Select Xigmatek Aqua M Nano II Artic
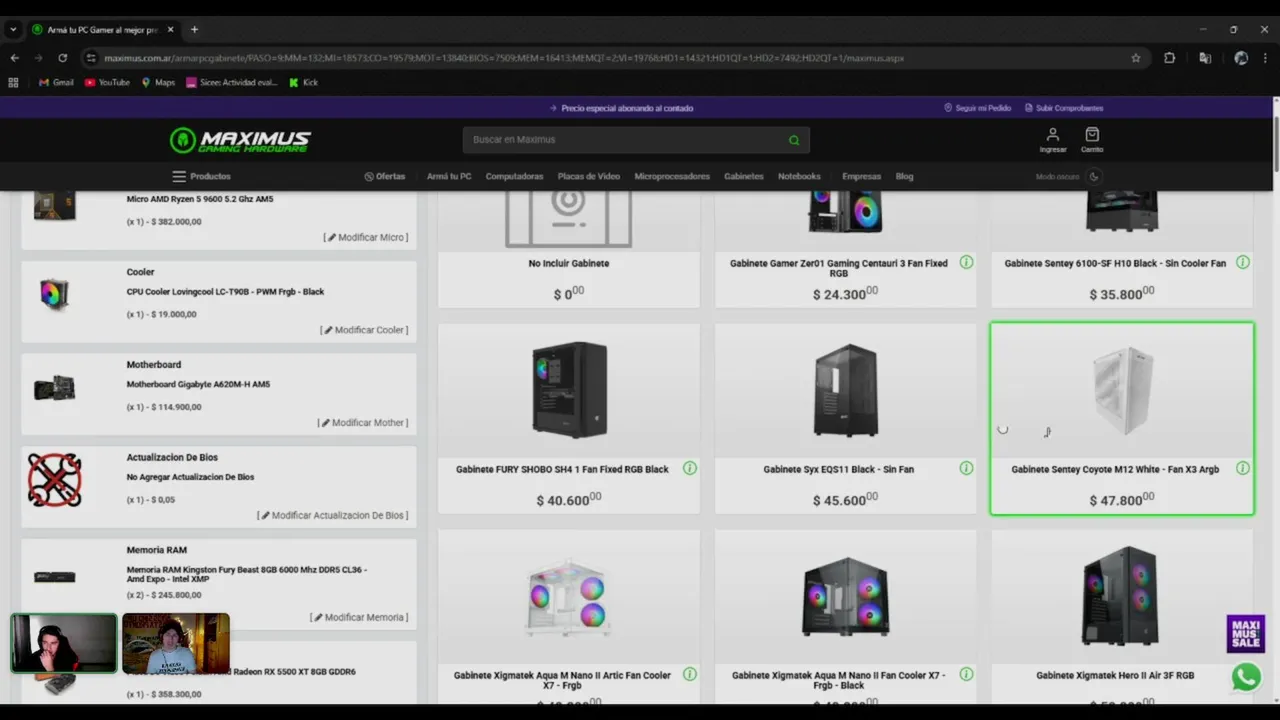Viewport: 1280px width, 720px height. pyautogui.click(x=569, y=617)
